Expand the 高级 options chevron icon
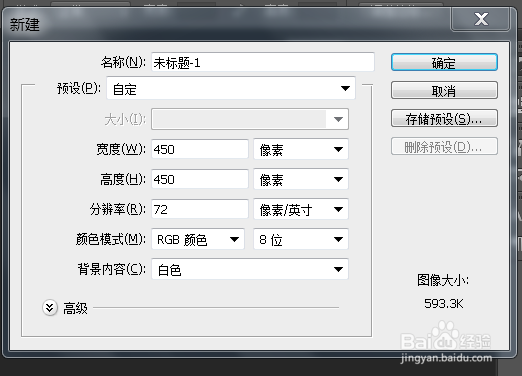This screenshot has width=522, height=376. point(50,308)
